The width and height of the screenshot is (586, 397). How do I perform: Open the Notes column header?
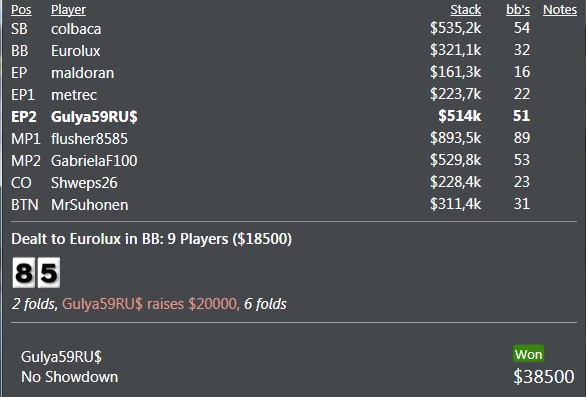[x=560, y=10]
